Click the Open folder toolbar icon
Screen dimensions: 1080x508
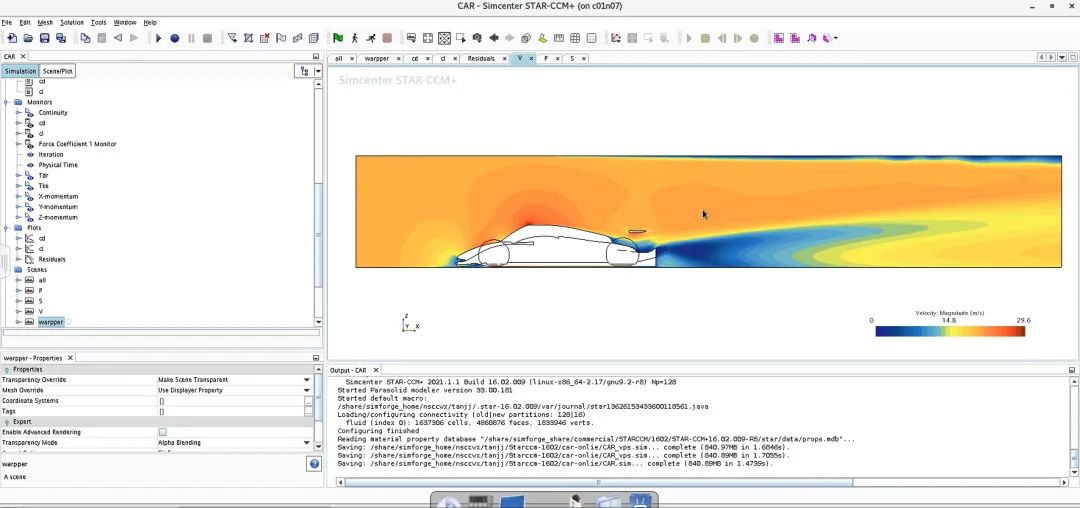[x=28, y=38]
